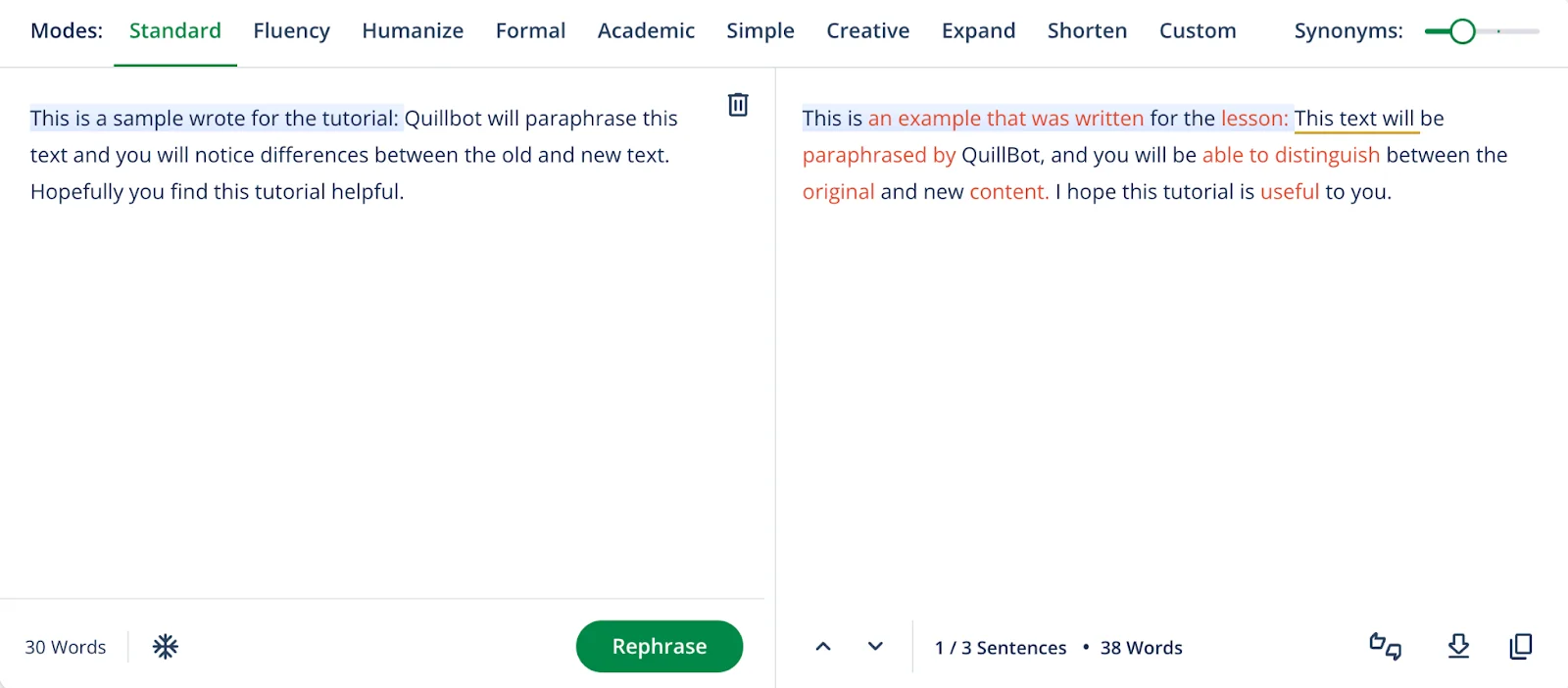Rate the output with the thumbs feedback icon
This screenshot has width=1568, height=688.
coord(1383,647)
